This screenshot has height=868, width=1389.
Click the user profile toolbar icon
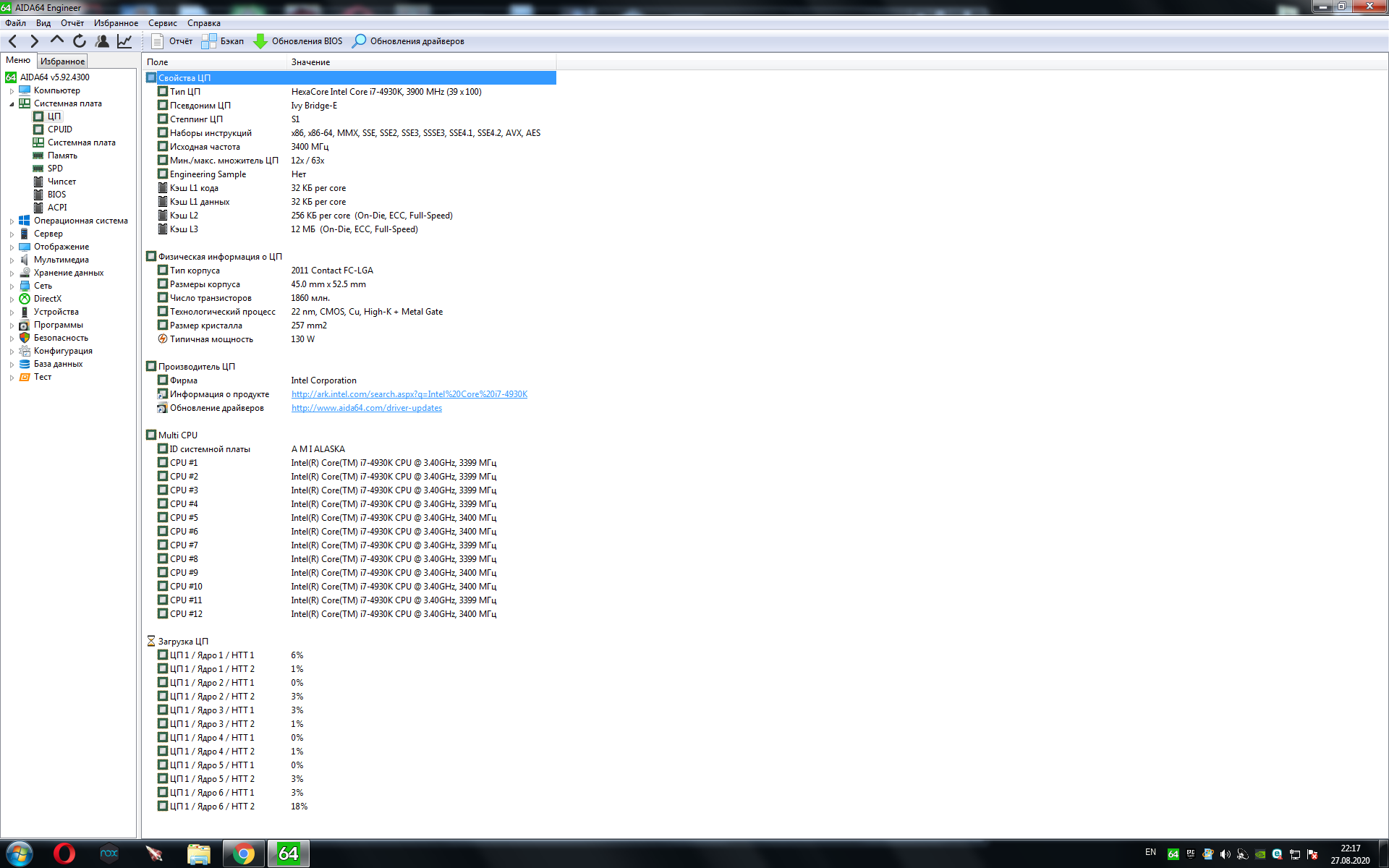[x=102, y=41]
